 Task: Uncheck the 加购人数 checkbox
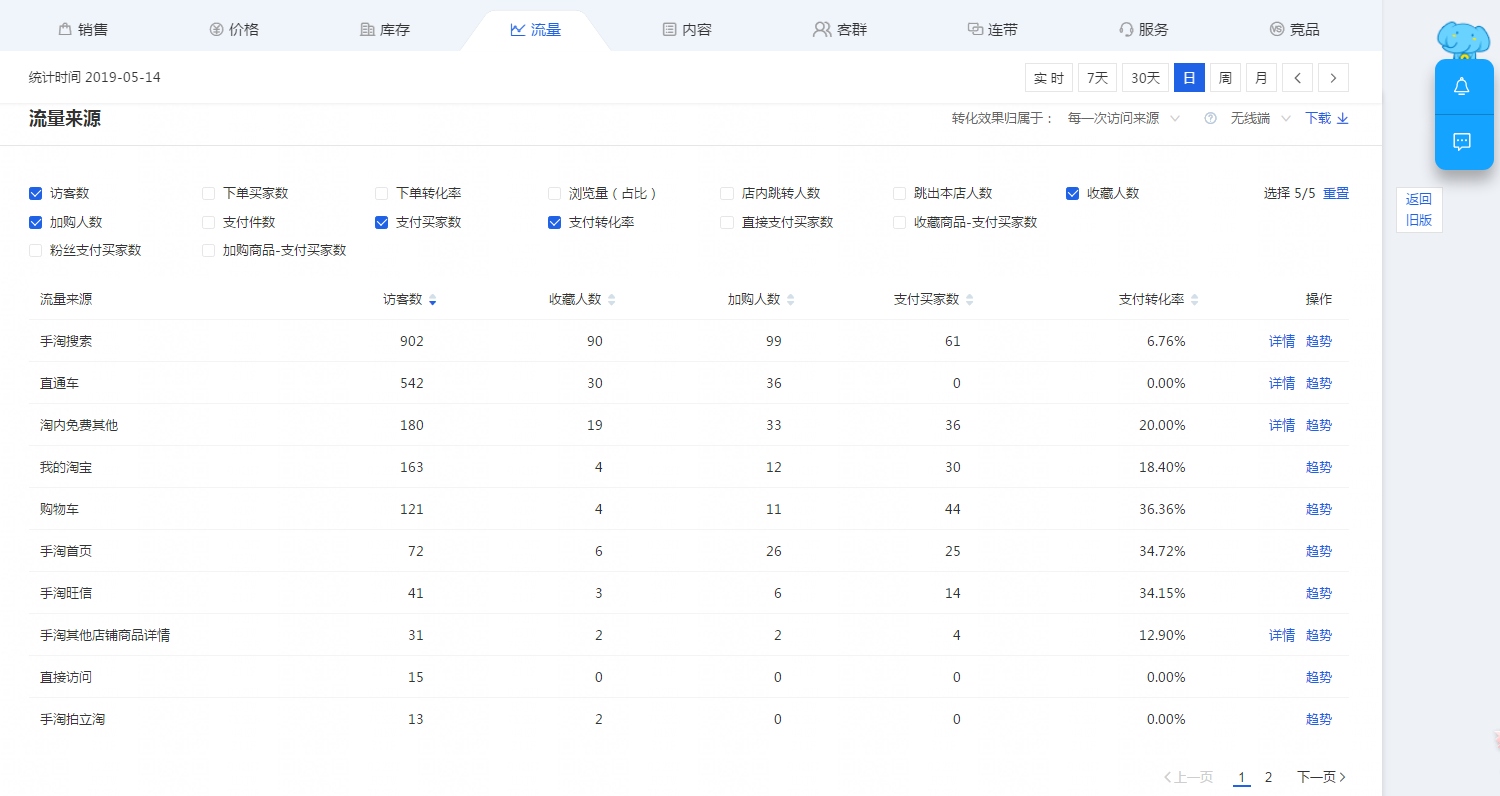point(36,222)
